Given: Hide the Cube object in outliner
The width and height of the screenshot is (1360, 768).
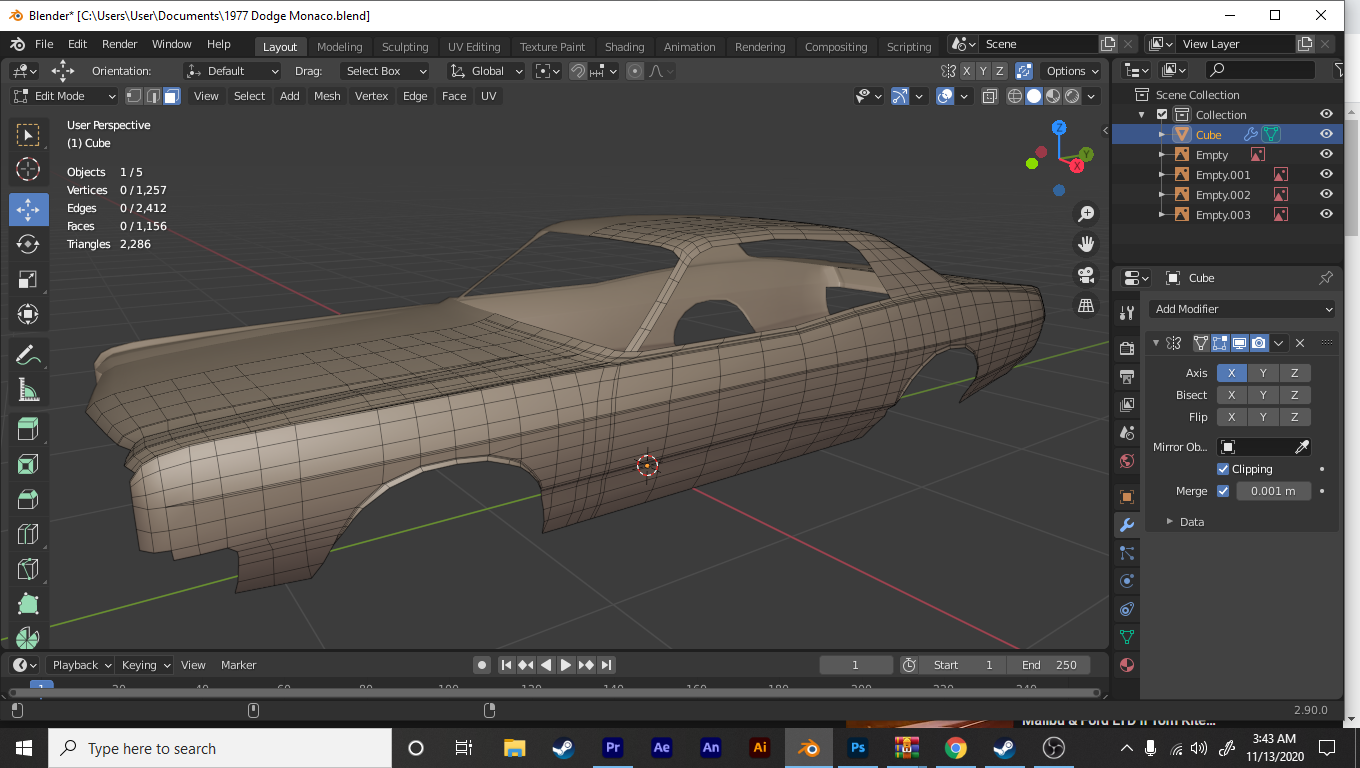Looking at the screenshot, I should coord(1326,134).
